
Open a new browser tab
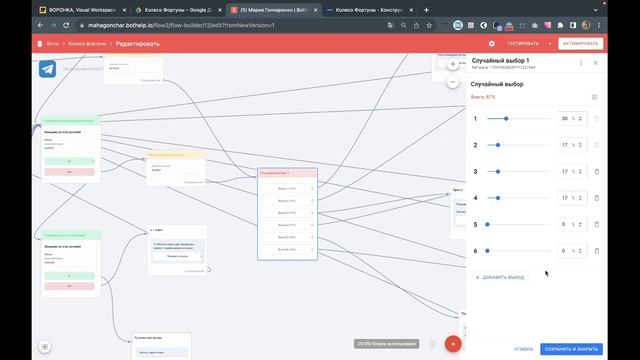pyautogui.click(x=426, y=10)
